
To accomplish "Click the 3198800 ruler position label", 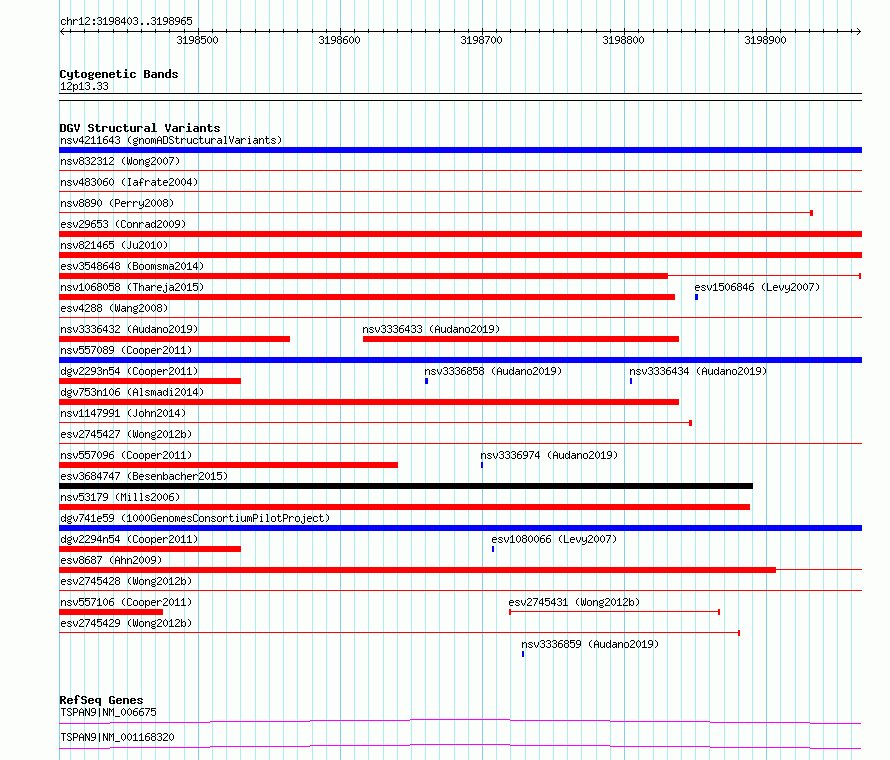I will [623, 40].
